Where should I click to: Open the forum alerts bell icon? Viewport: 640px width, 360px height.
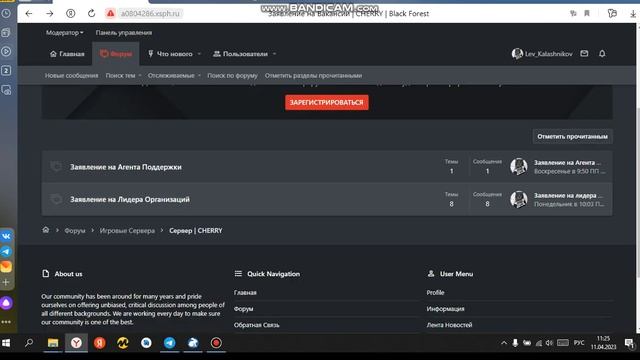tap(602, 53)
